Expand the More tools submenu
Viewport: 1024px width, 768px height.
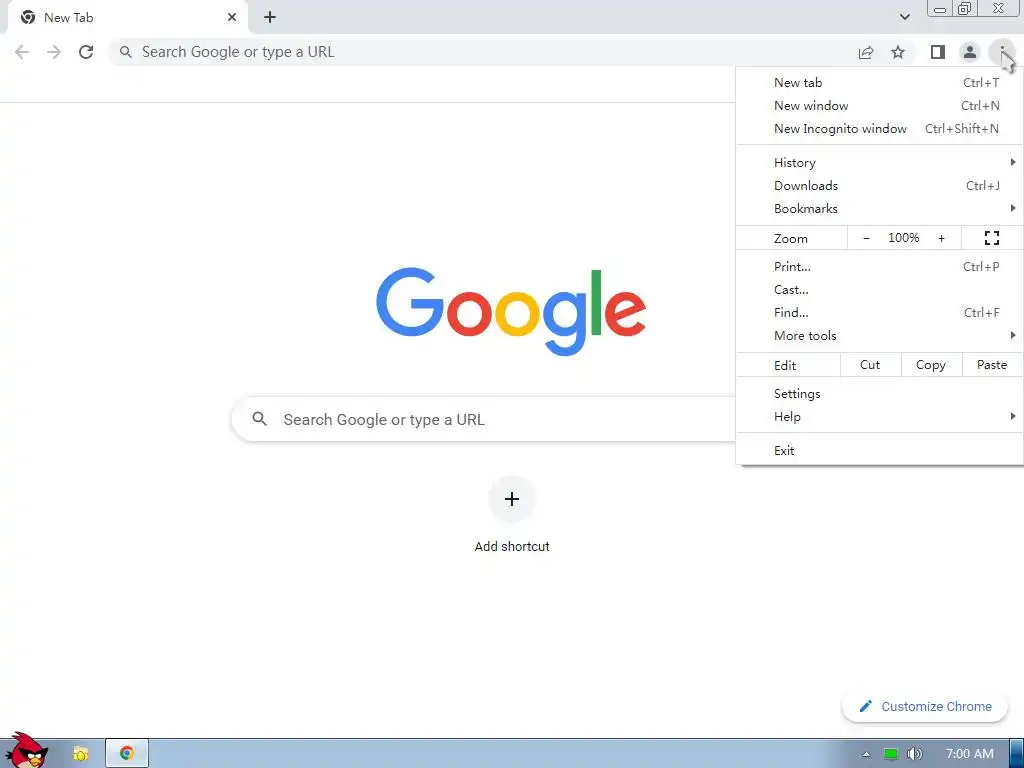pos(880,336)
